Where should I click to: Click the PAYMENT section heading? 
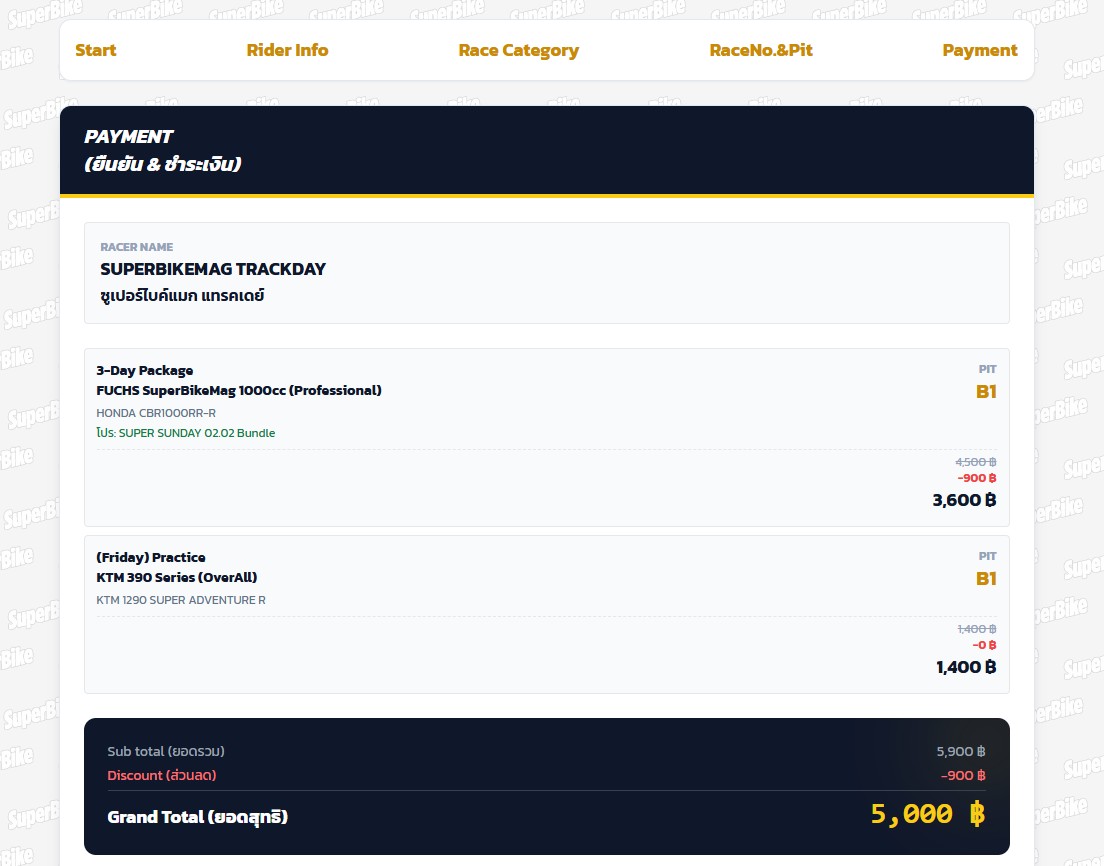129,137
